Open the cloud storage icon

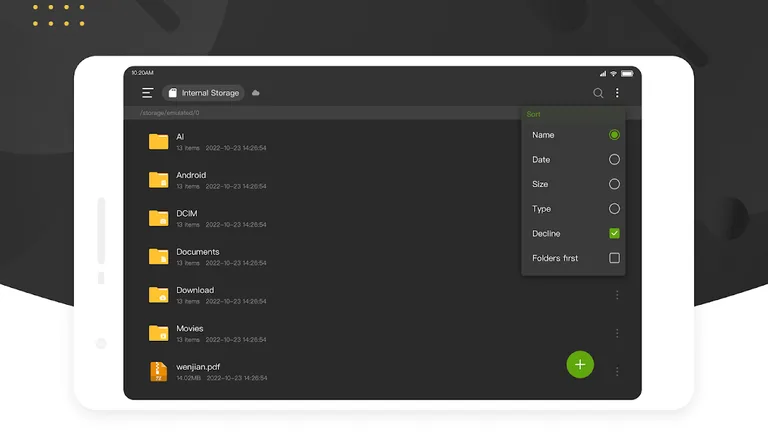coord(256,93)
